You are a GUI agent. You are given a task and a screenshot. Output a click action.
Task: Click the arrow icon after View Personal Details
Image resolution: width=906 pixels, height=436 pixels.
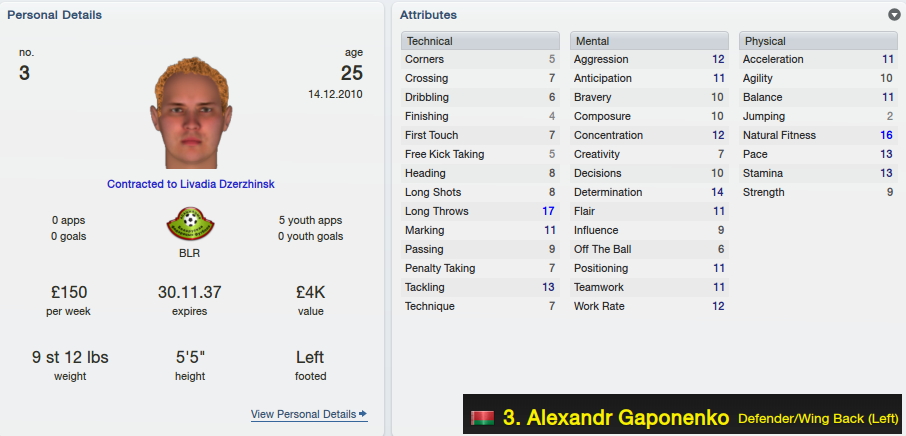click(363, 413)
